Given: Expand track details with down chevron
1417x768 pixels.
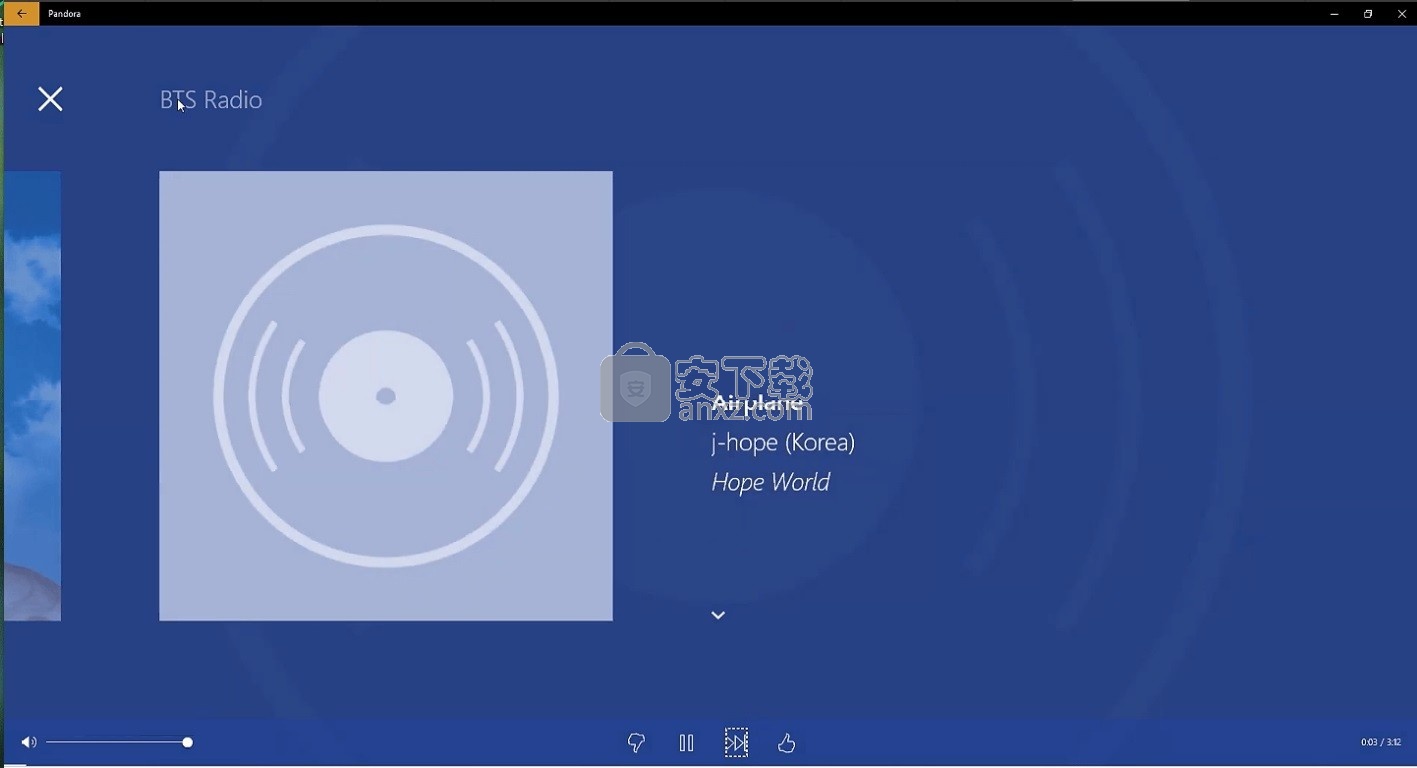Looking at the screenshot, I should click(718, 615).
